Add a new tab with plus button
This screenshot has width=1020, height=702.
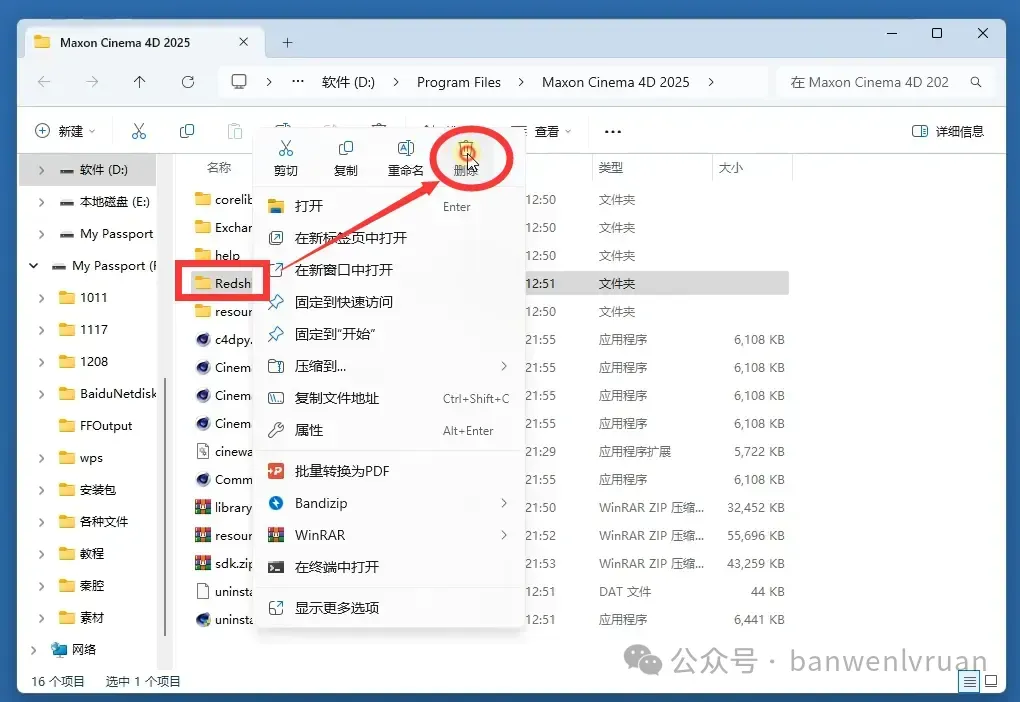[288, 43]
